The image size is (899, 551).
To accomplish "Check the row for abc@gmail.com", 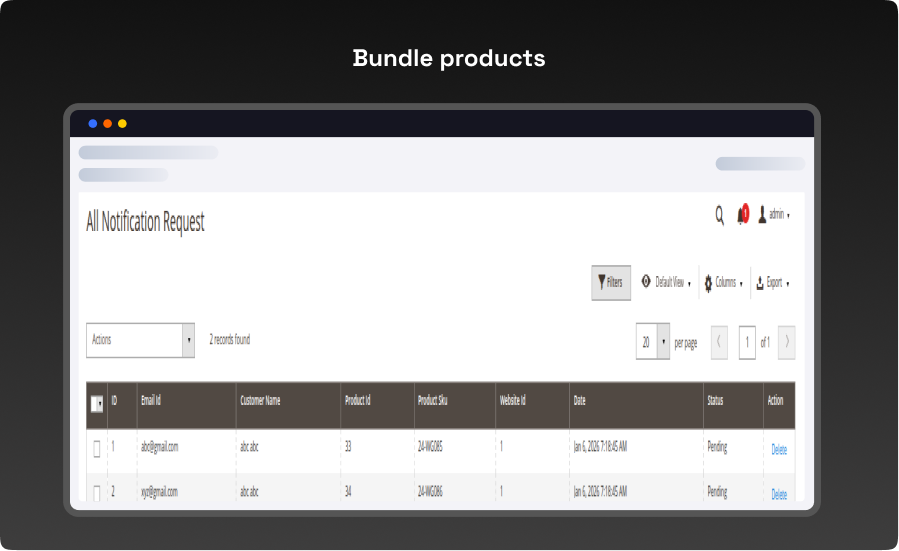I will point(97,449).
